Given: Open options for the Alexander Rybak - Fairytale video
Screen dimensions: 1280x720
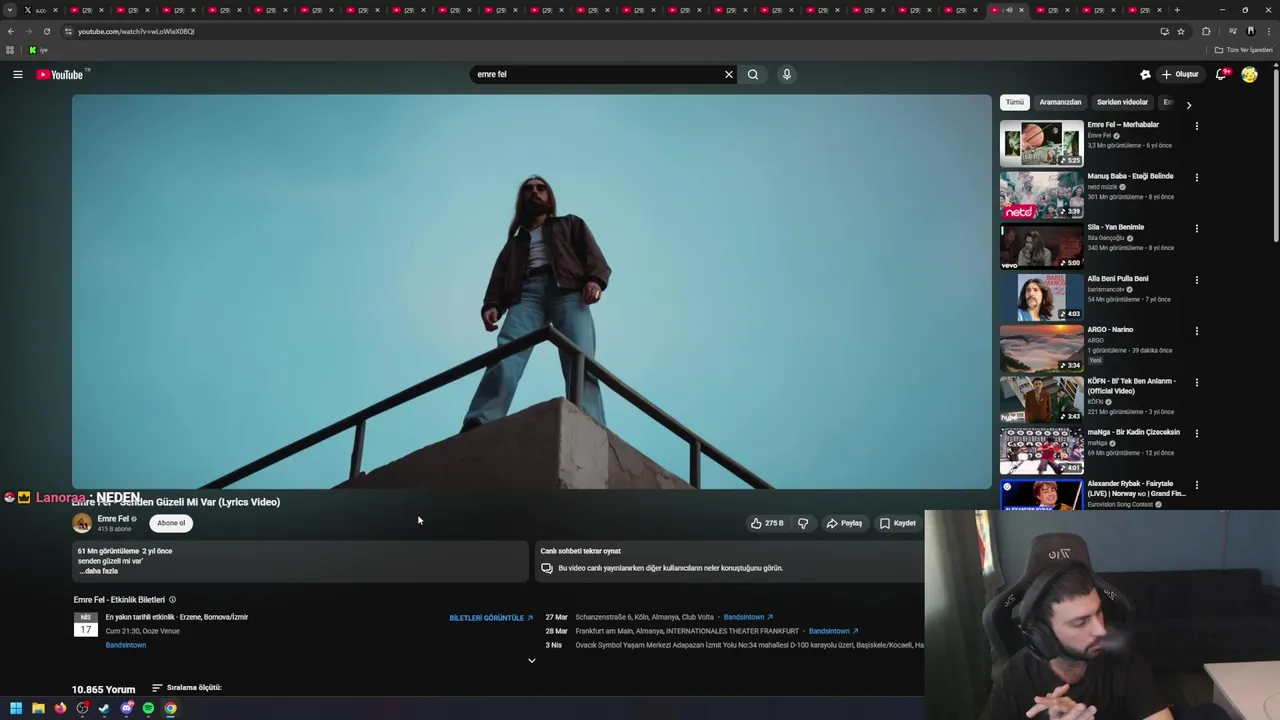Looking at the screenshot, I should pos(1196,485).
